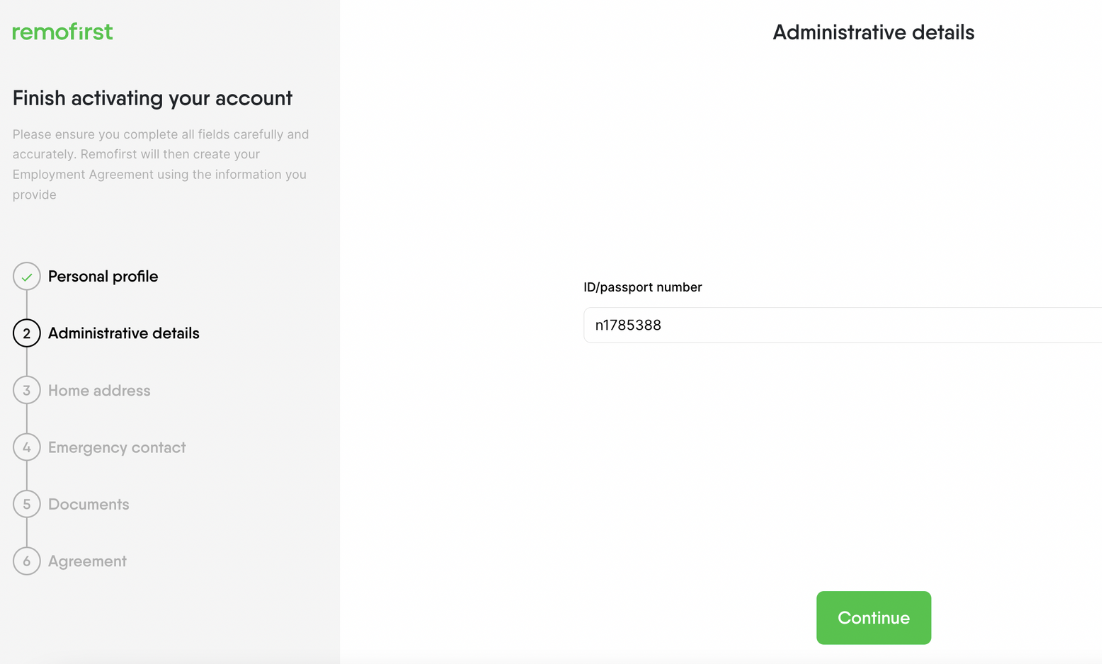The image size is (1102, 664).
Task: Click the remofirst logo
Action: 63,32
